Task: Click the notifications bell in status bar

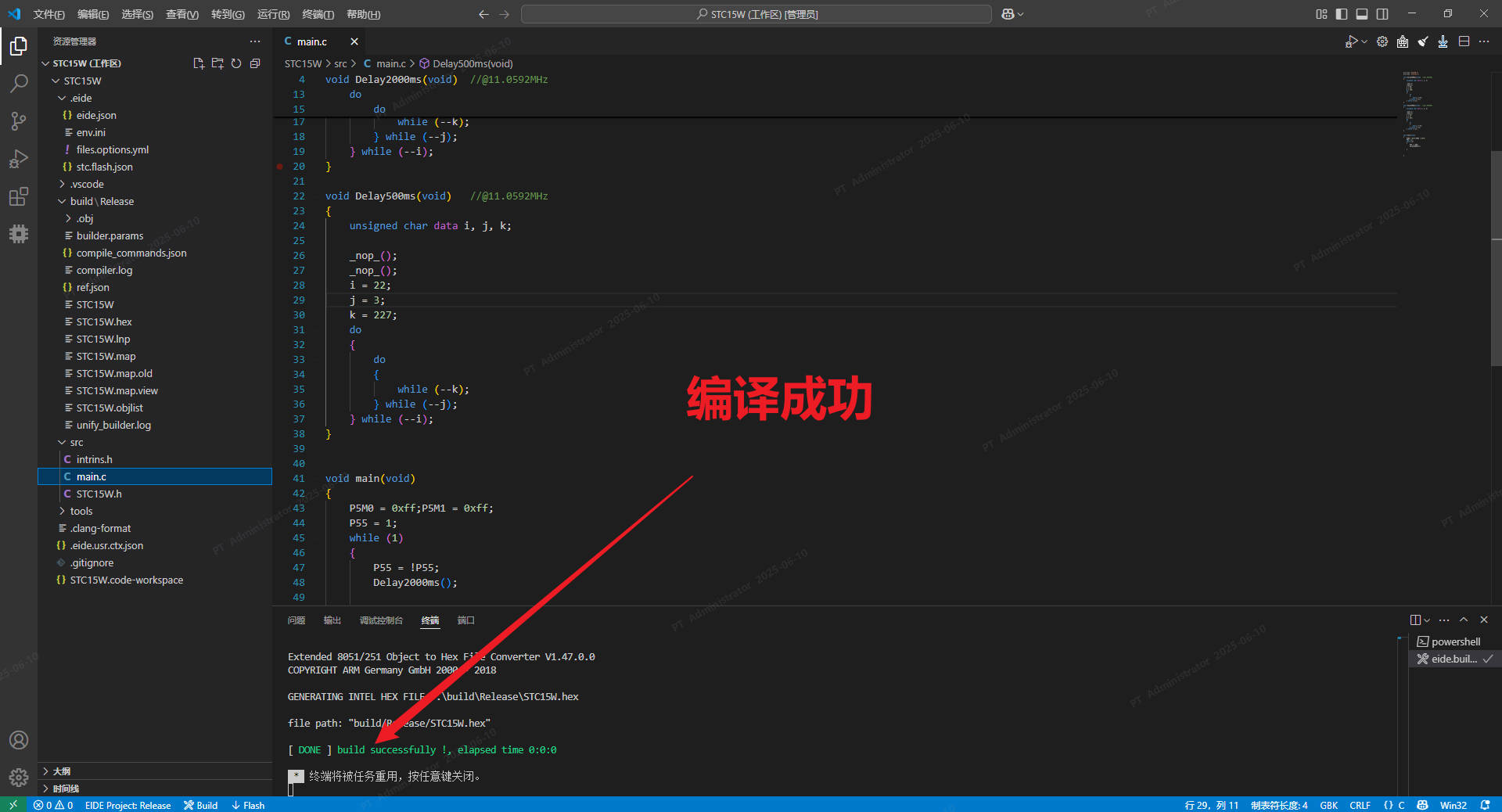Action: coord(1485,805)
